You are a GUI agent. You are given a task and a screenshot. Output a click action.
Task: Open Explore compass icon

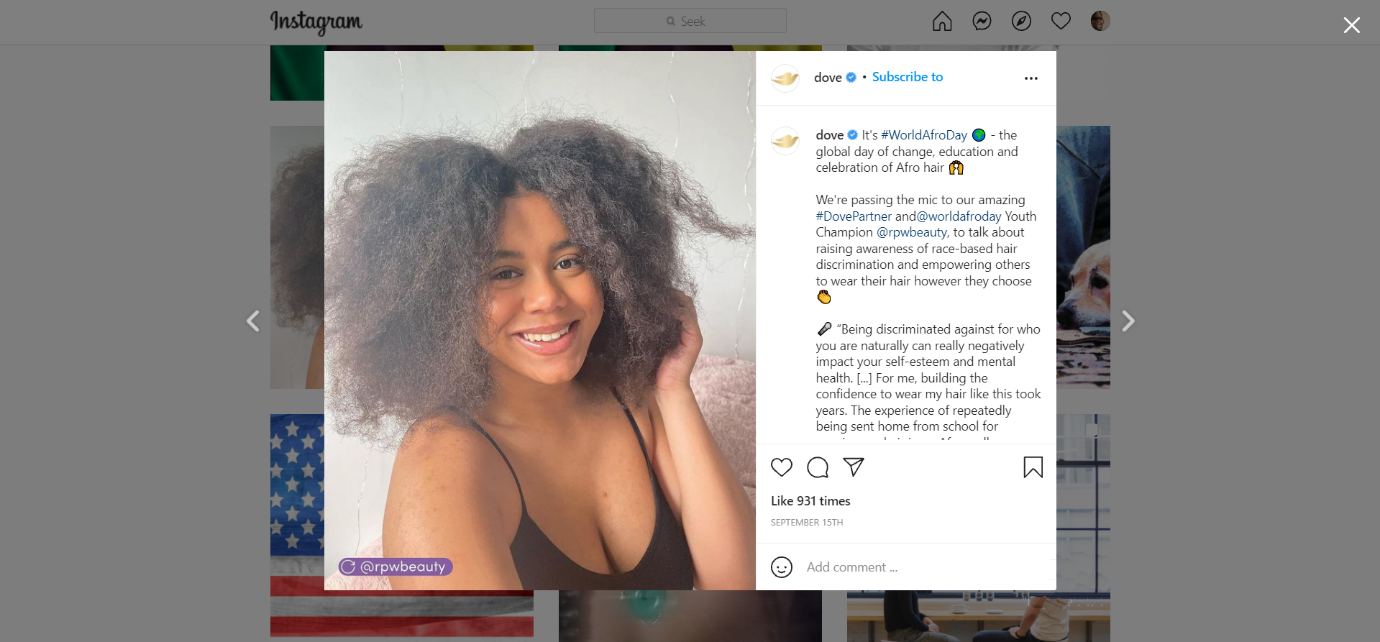[1021, 21]
